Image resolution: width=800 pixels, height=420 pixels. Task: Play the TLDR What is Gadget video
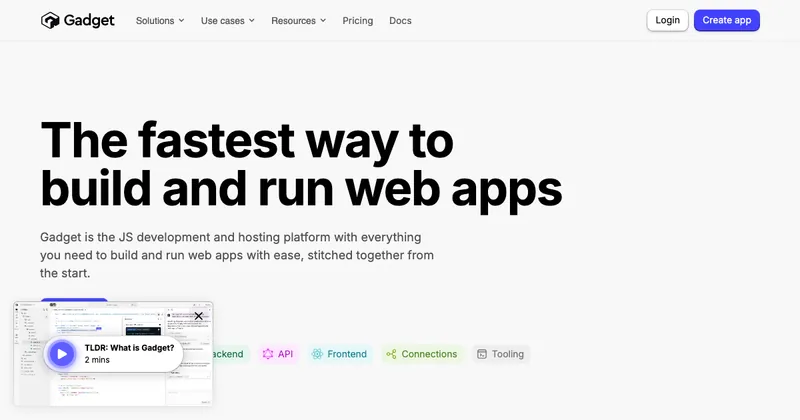62,354
